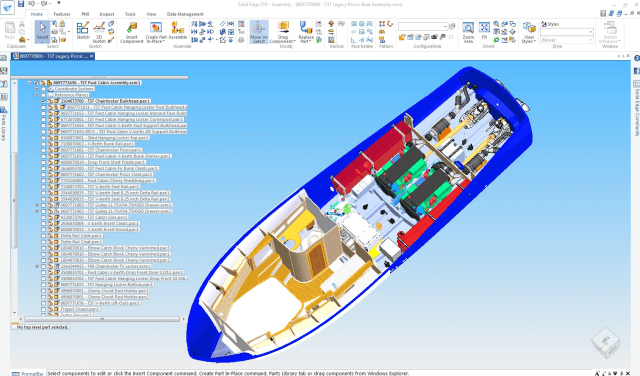Check V-Berth Bunk Rail.par:1 checkbox
Screen dimensions: 640x376
(44, 144)
